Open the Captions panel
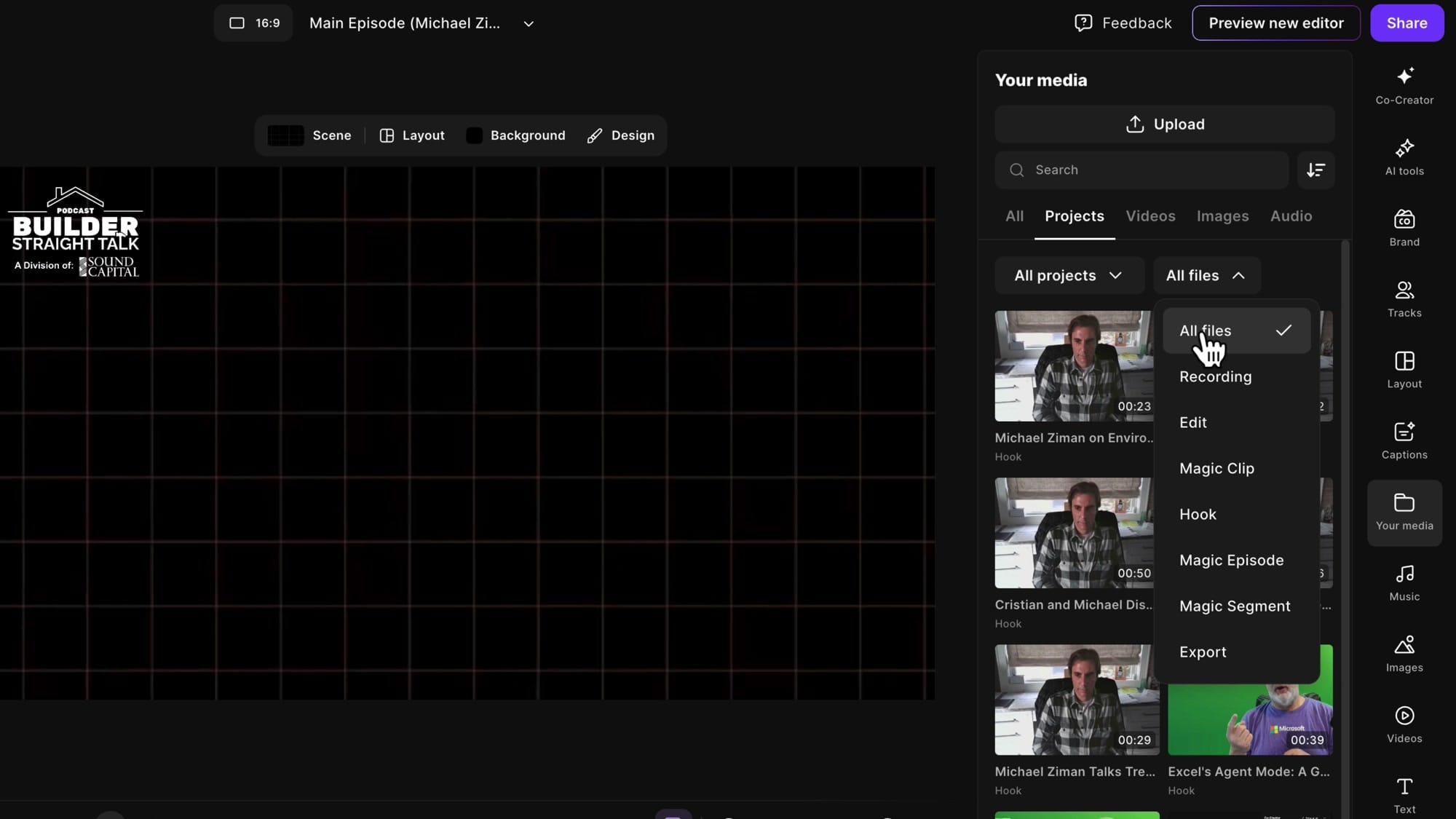1456x819 pixels. 1404,440
